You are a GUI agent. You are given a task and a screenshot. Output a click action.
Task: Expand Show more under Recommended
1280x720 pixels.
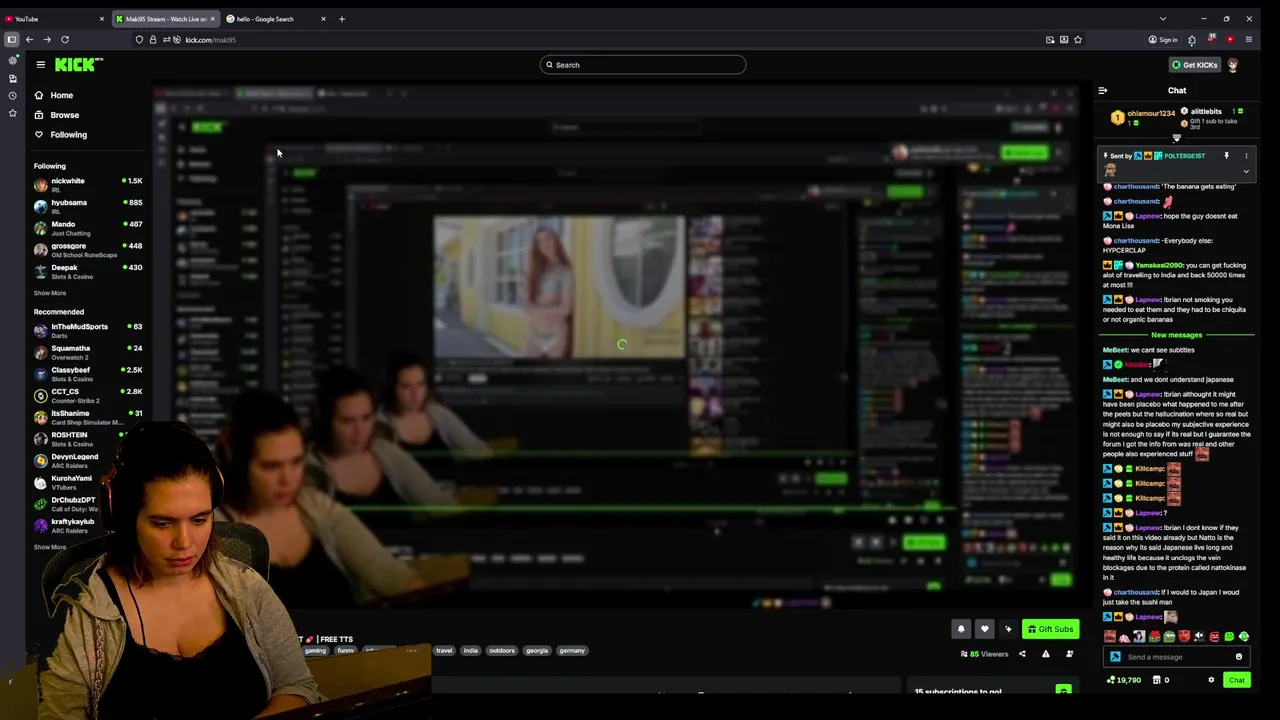(50, 547)
